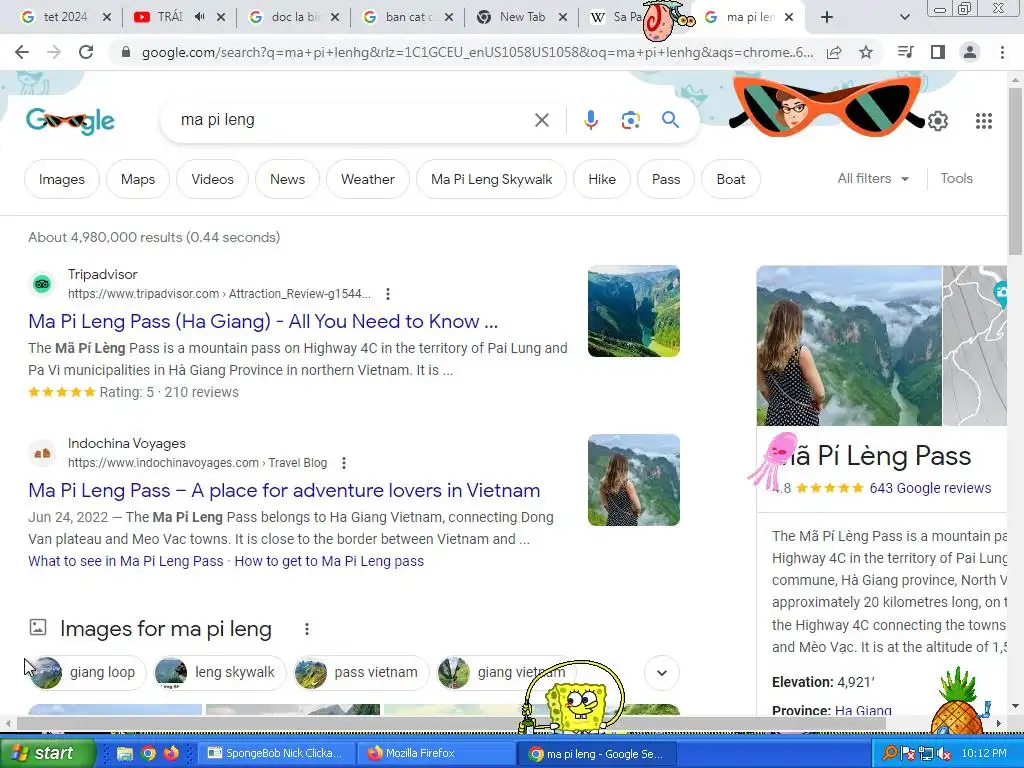Click the Google doodle logo
Screen dimensions: 1024x768
[71, 121]
